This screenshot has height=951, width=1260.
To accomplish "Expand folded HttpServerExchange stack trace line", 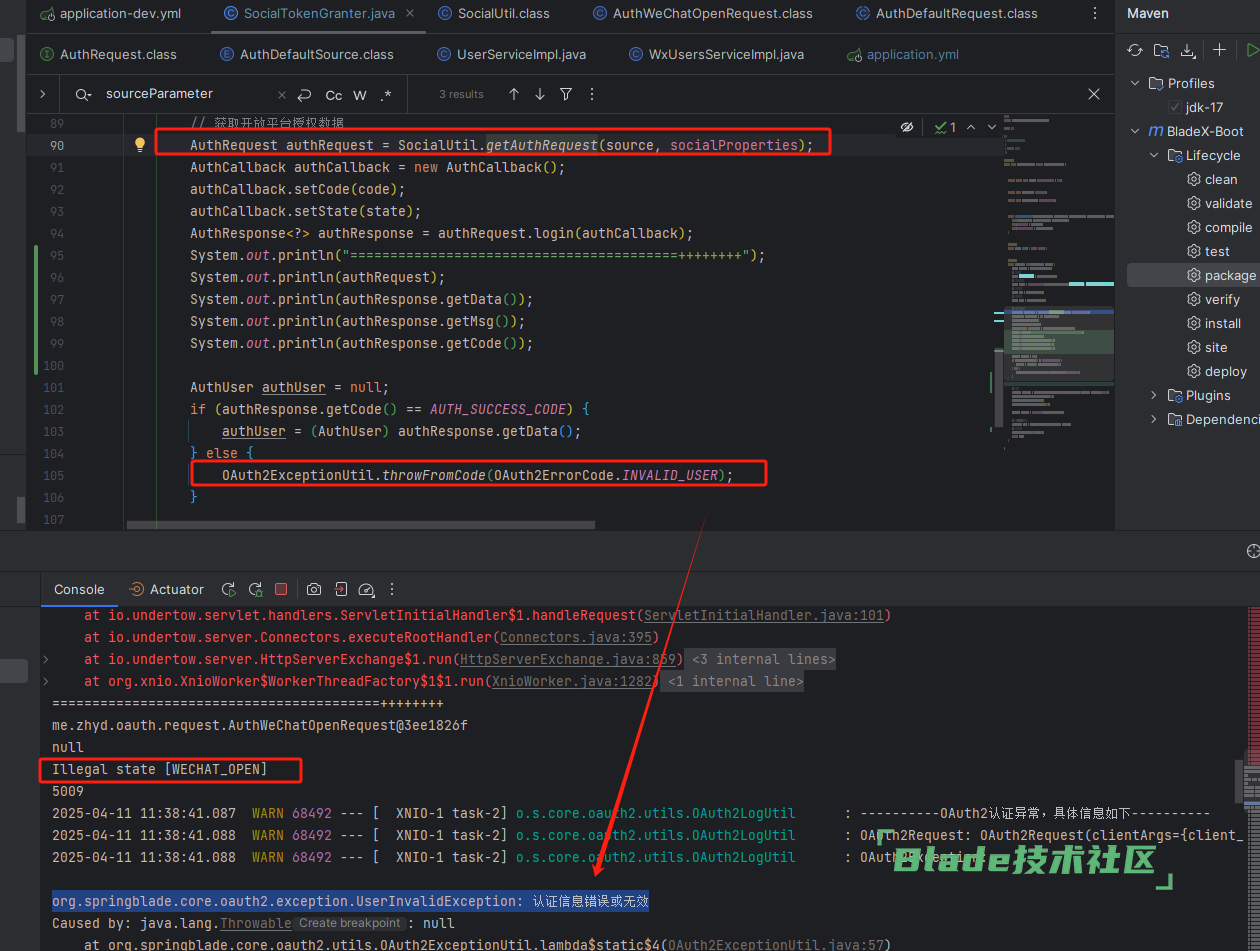I will (45, 659).
